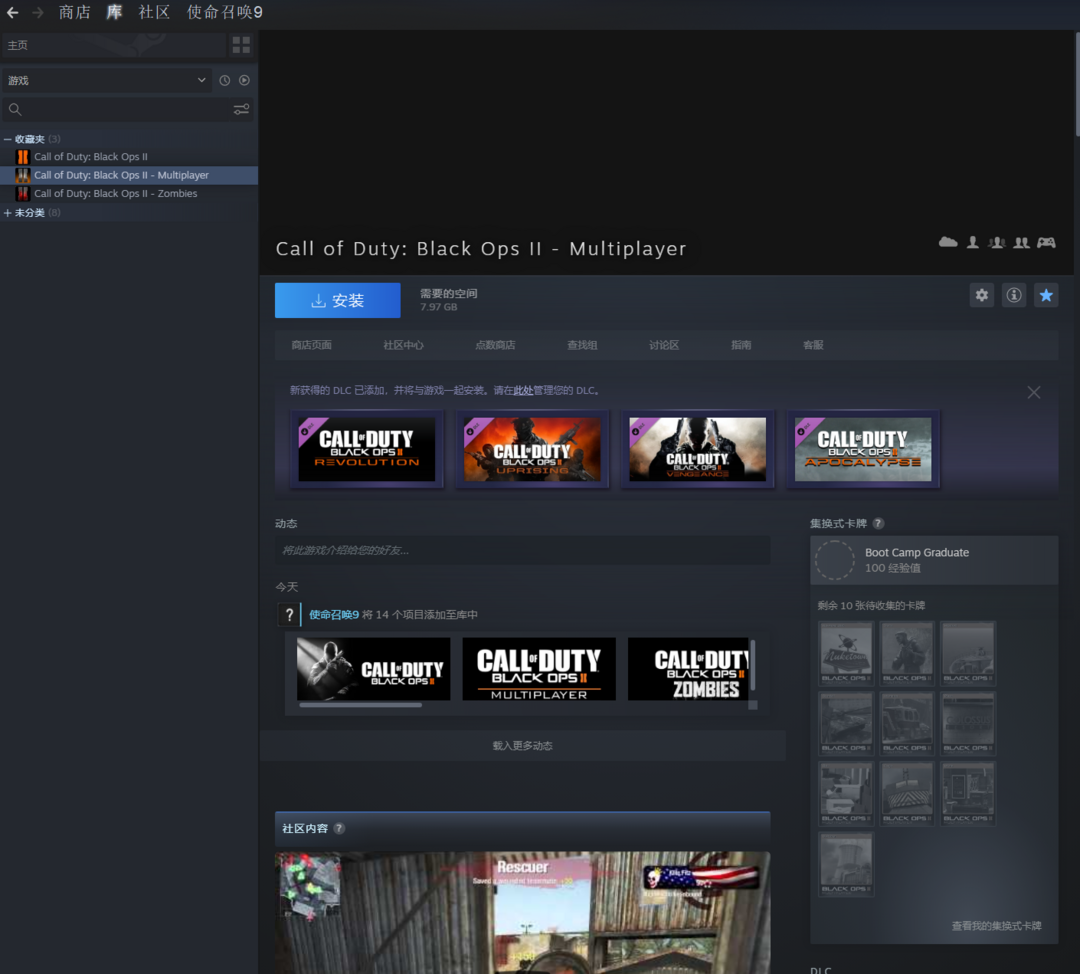This screenshot has width=1080, height=974.
Task: Select Black Ops II - Zombies entry
Action: [x=115, y=194]
